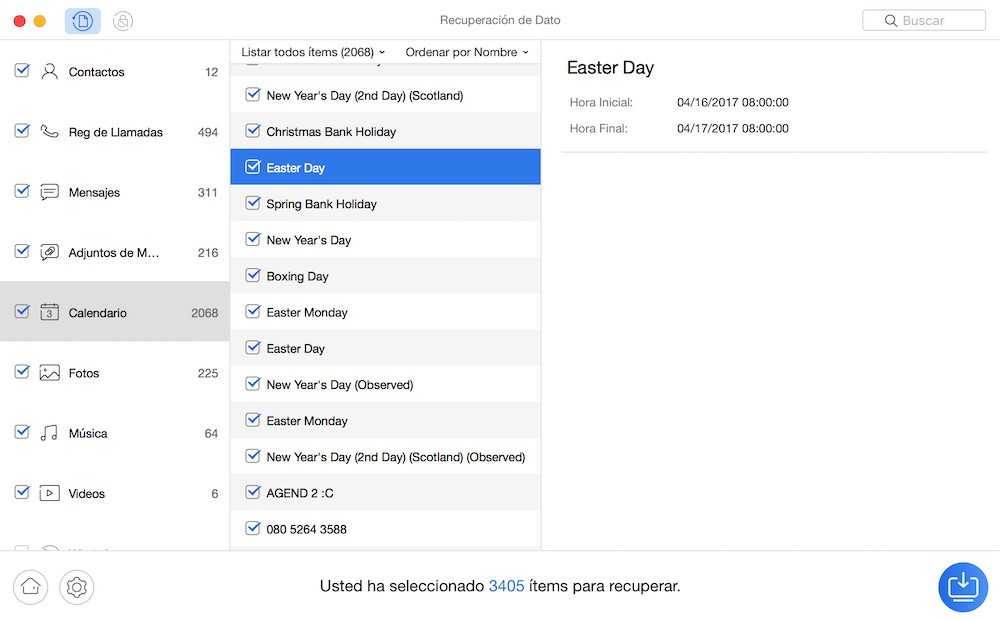This screenshot has width=1000, height=620.
Task: Expand the Ordenar por Nombre dropdown
Action: tap(466, 52)
